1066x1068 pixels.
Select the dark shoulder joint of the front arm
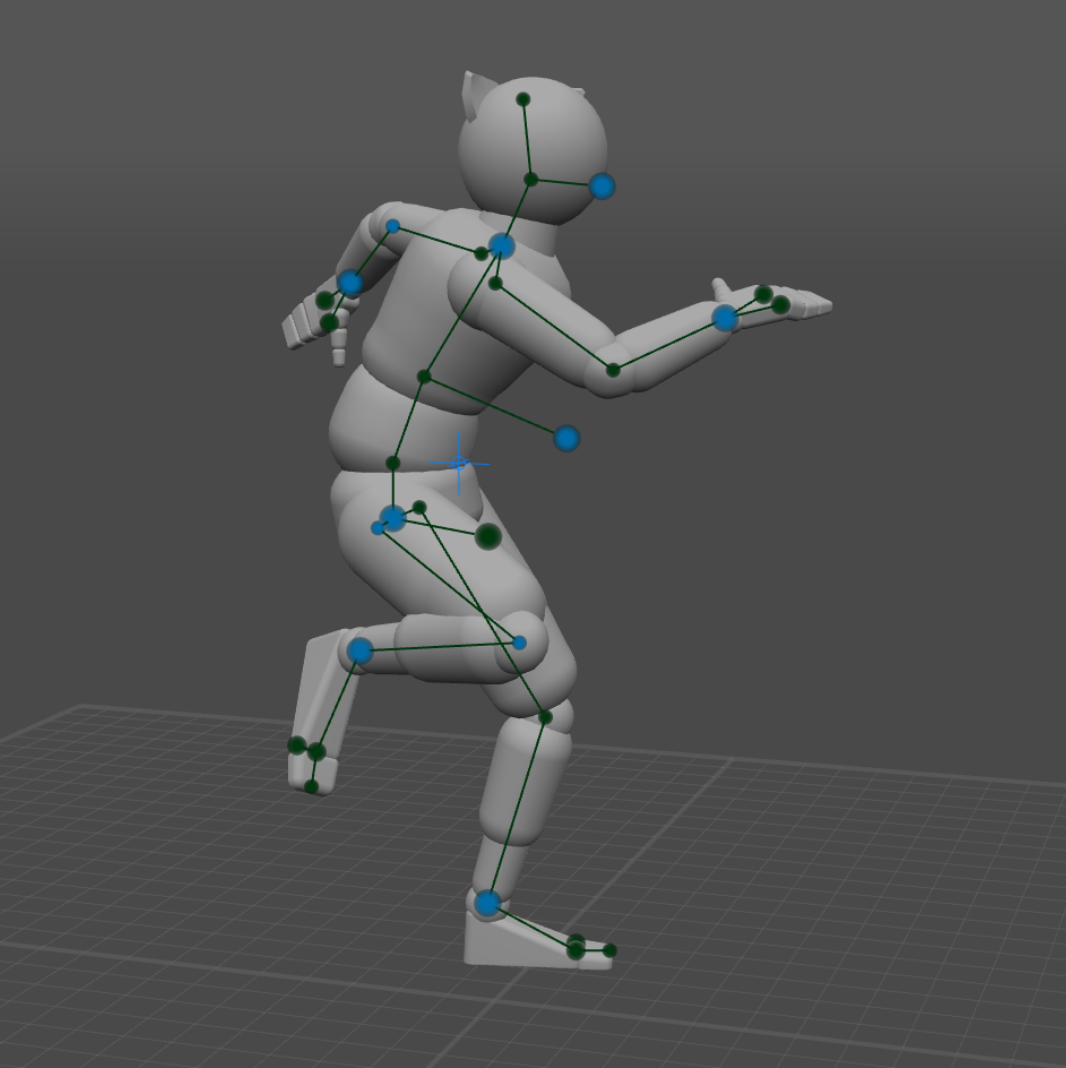pyautogui.click(x=496, y=283)
